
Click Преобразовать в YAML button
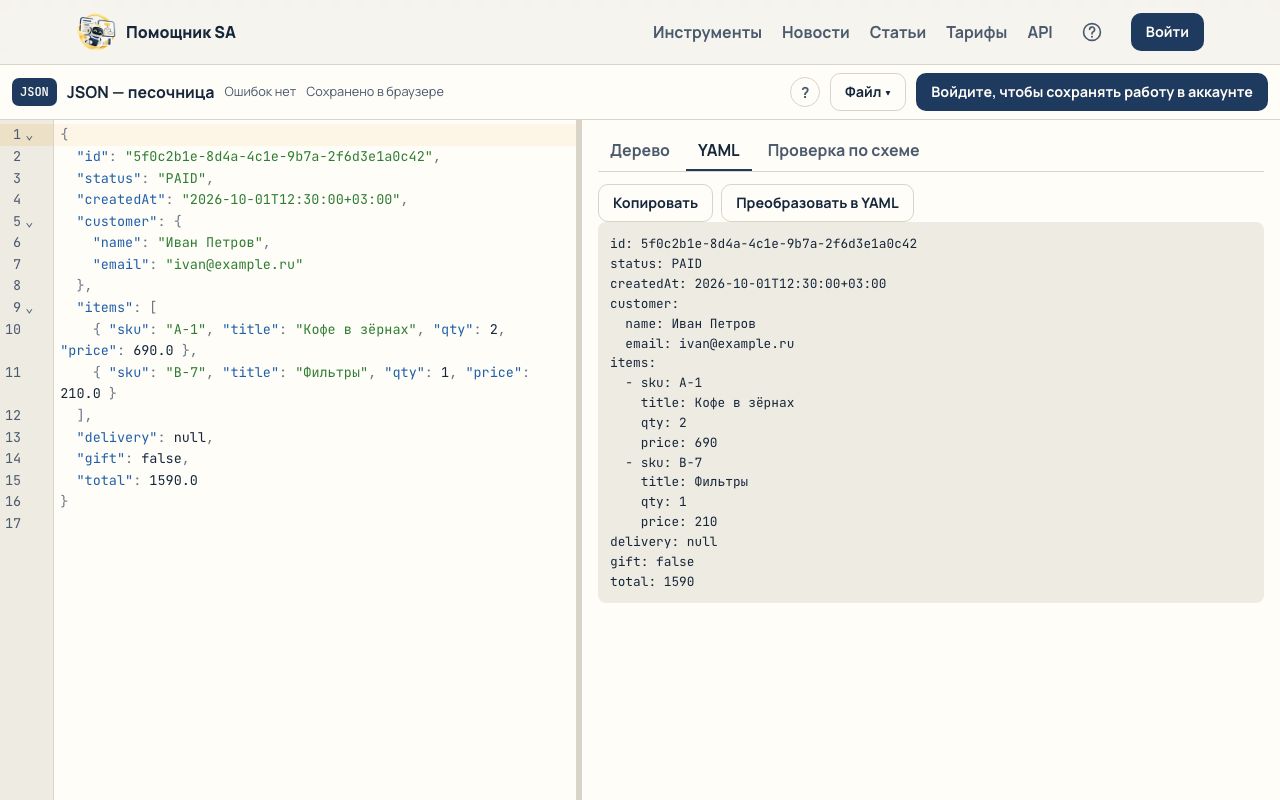coord(817,203)
